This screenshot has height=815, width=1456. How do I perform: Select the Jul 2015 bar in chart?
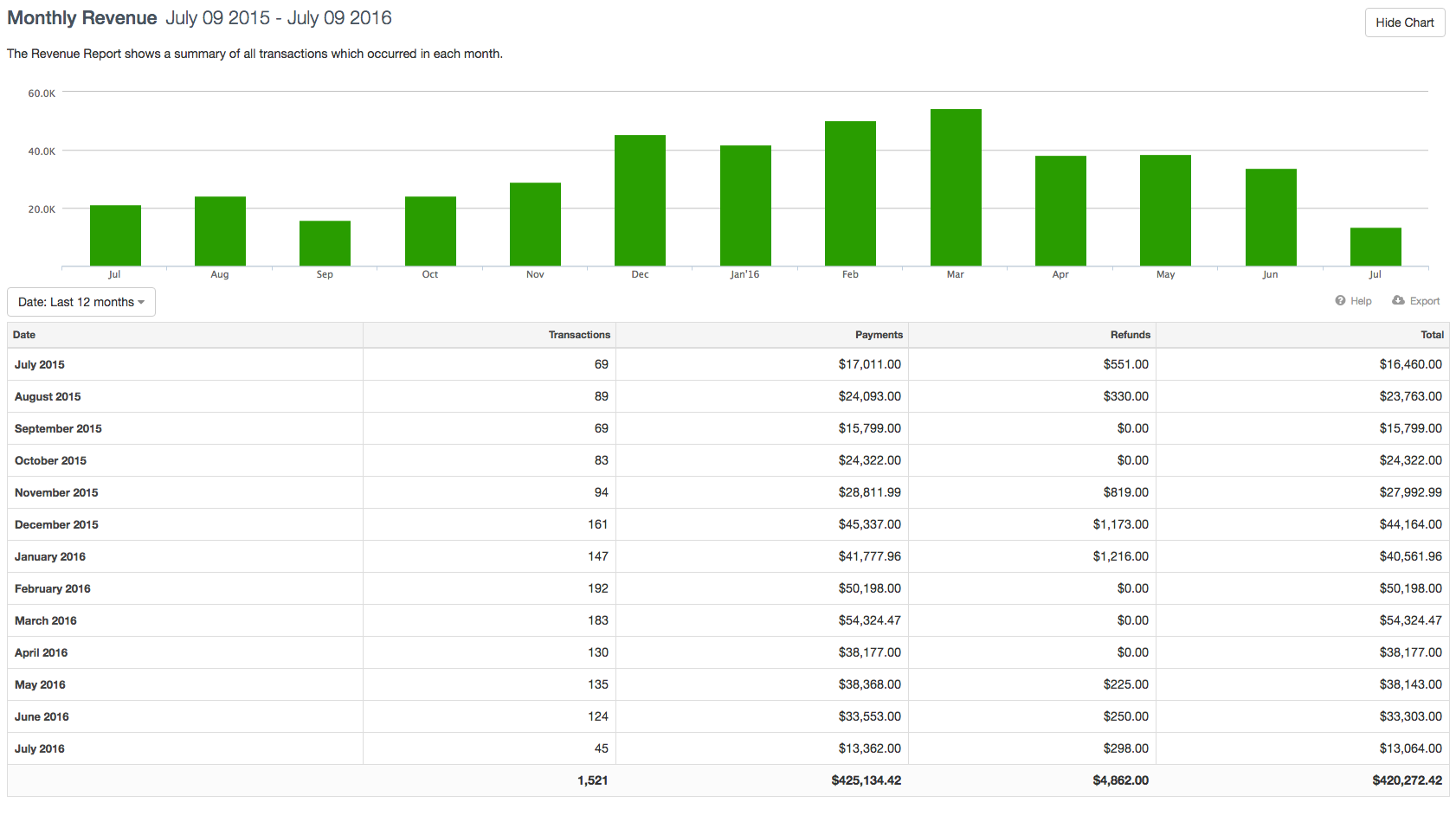115,235
